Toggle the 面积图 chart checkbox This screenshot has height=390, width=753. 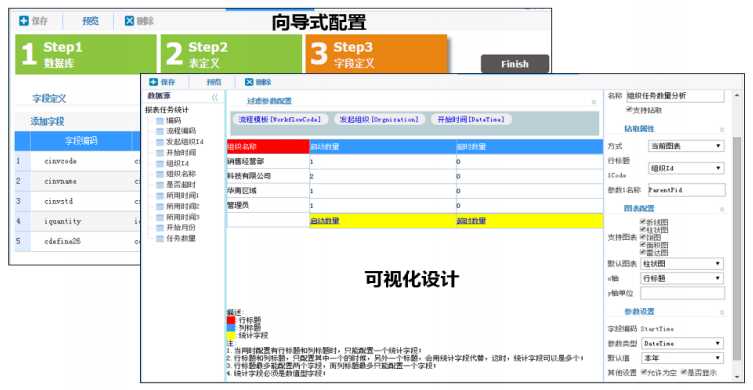coord(643,244)
